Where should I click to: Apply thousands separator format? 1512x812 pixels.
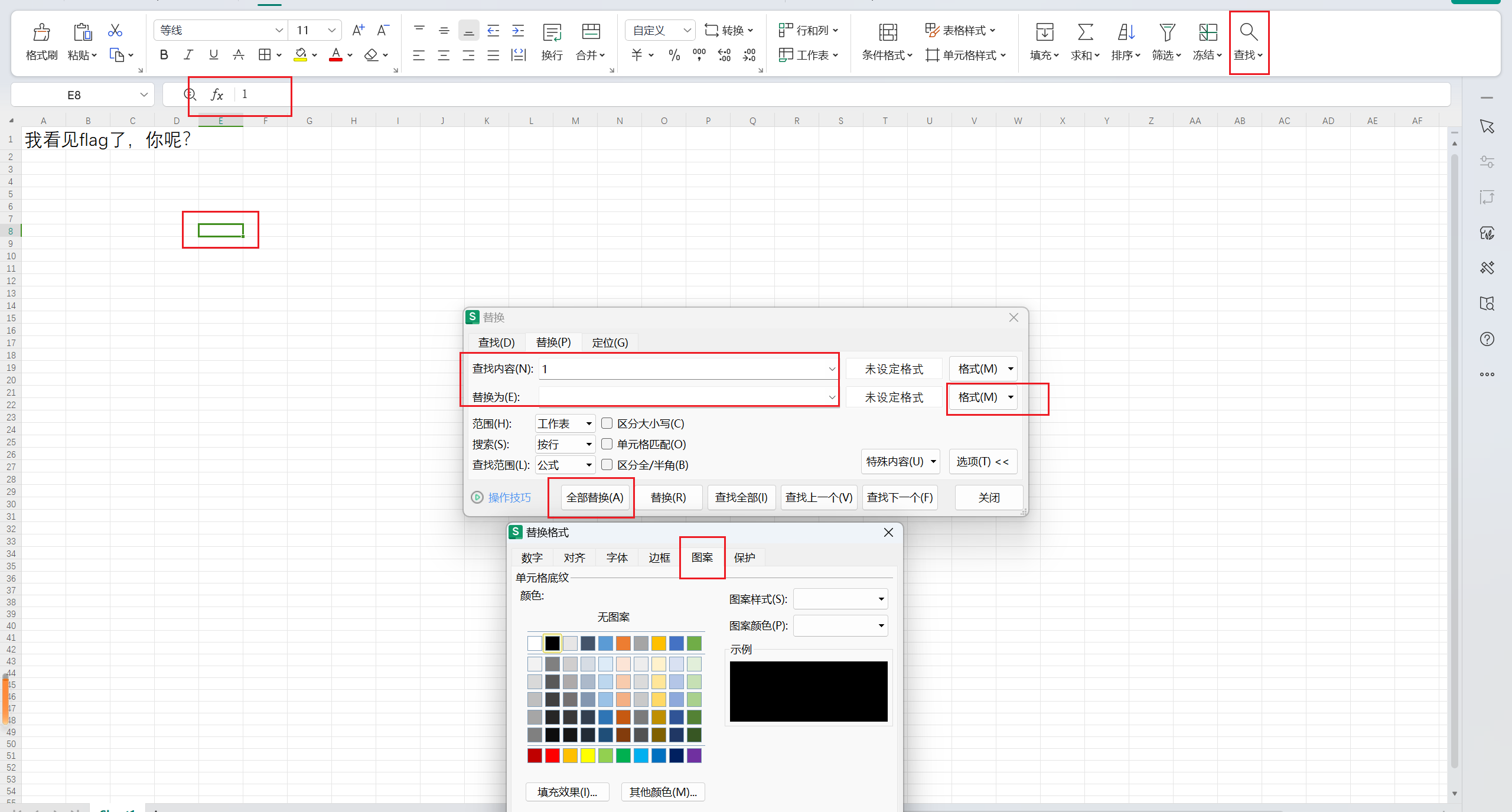click(x=699, y=55)
